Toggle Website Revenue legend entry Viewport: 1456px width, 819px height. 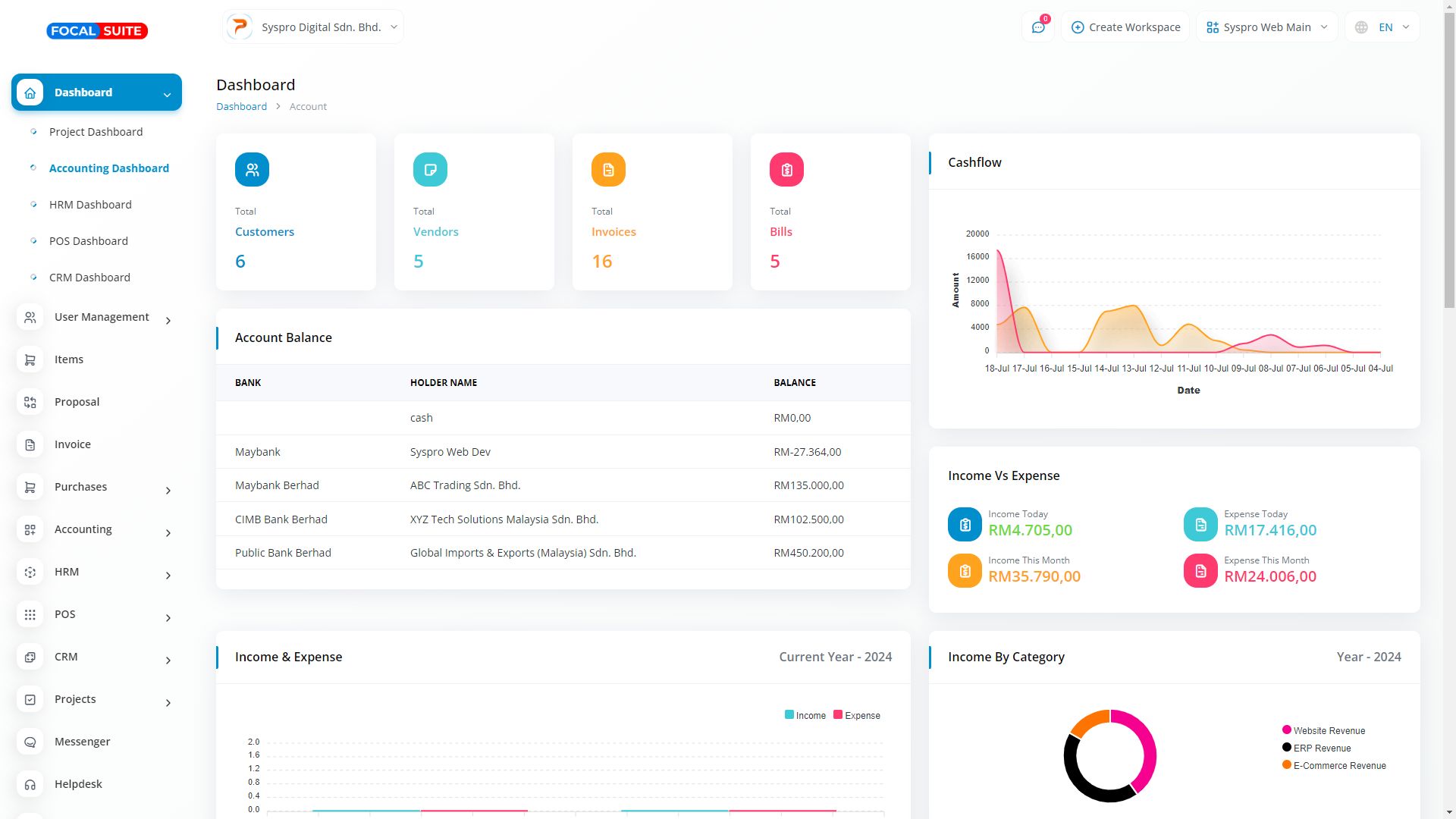tap(1328, 730)
